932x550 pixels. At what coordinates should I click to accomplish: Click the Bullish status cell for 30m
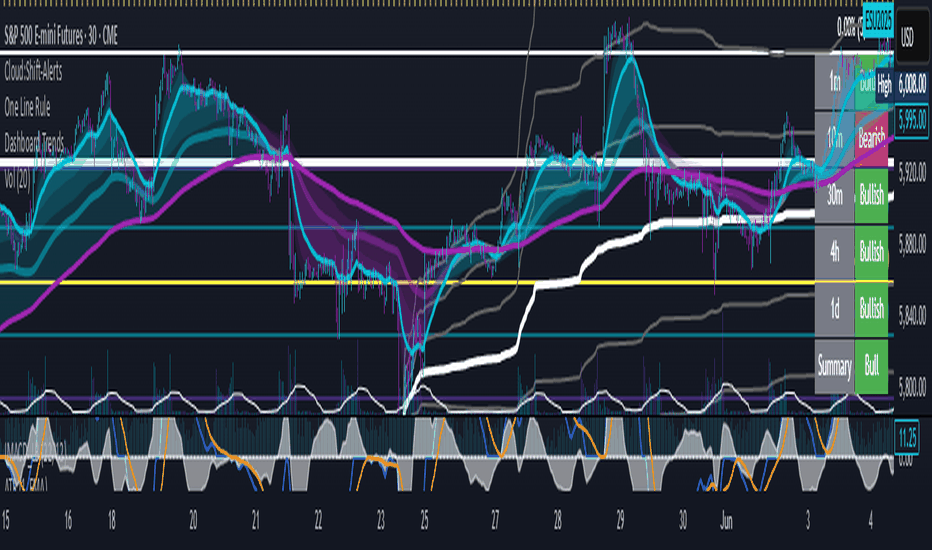tap(871, 196)
